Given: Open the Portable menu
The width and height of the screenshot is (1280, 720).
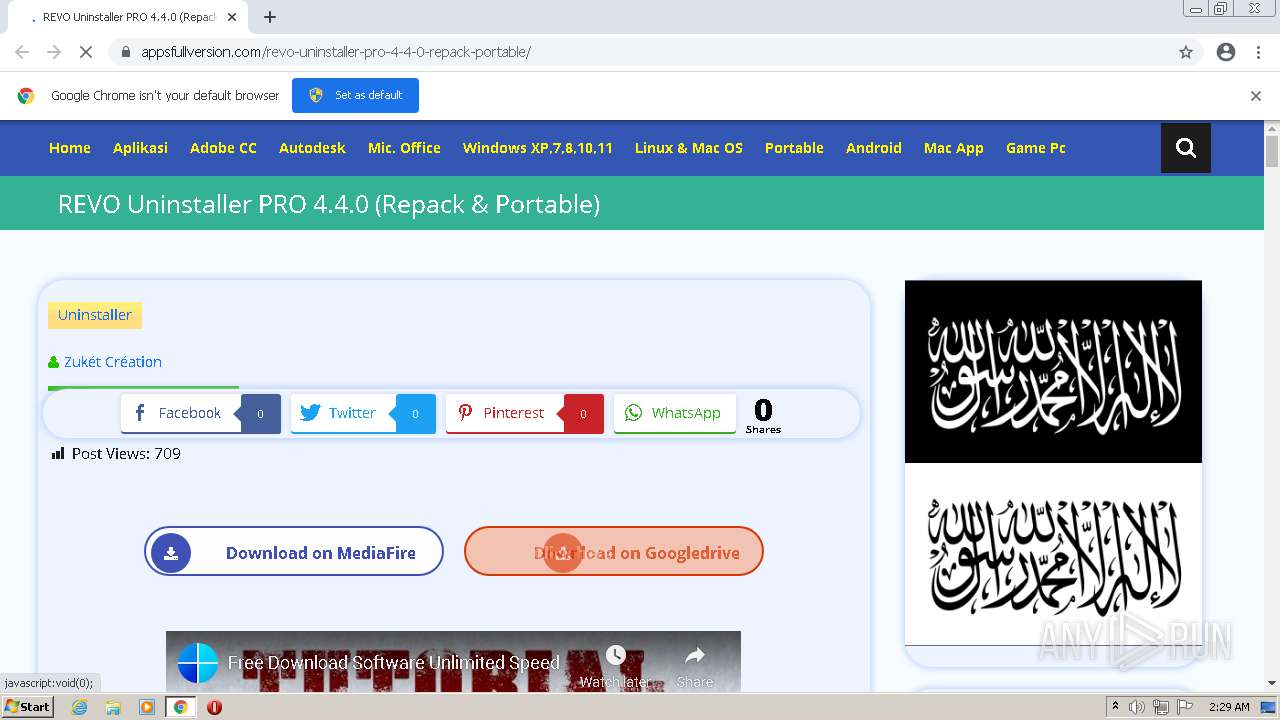Looking at the screenshot, I should click(x=794, y=148).
